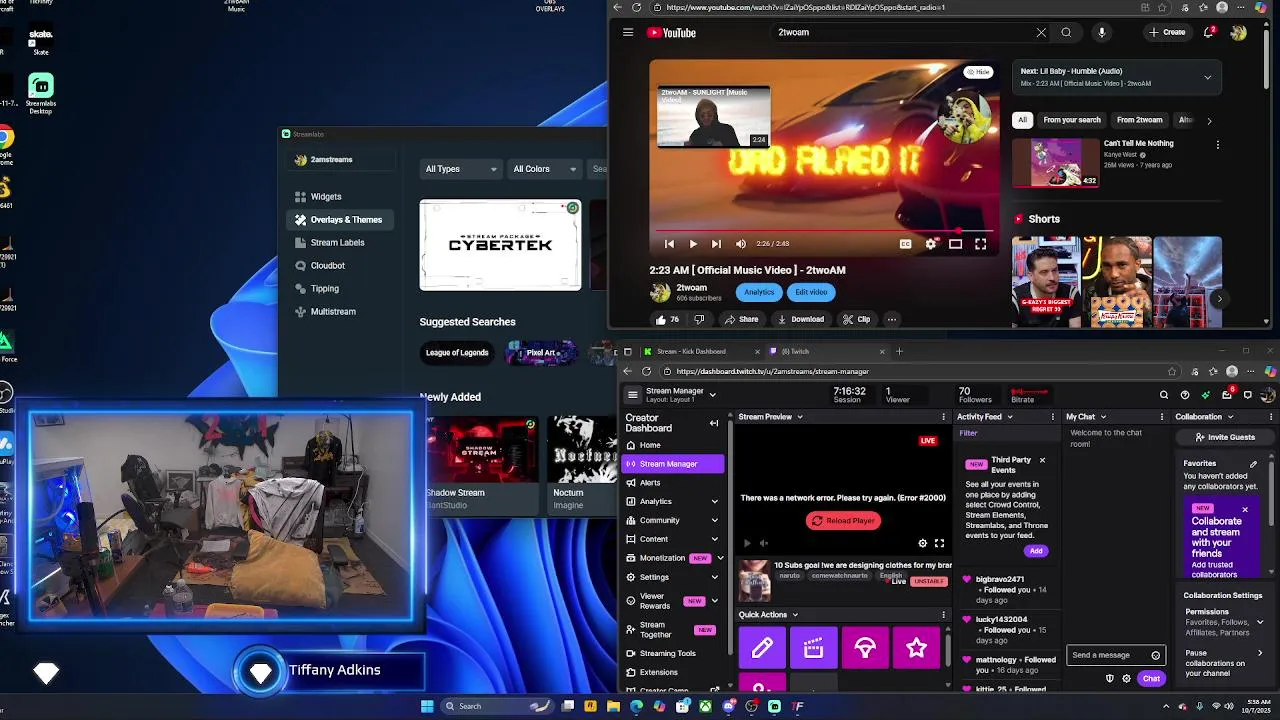Screen dimensions: 1280x720
Task: Expand Analytics section in Twitch sidebar
Action: click(x=714, y=502)
